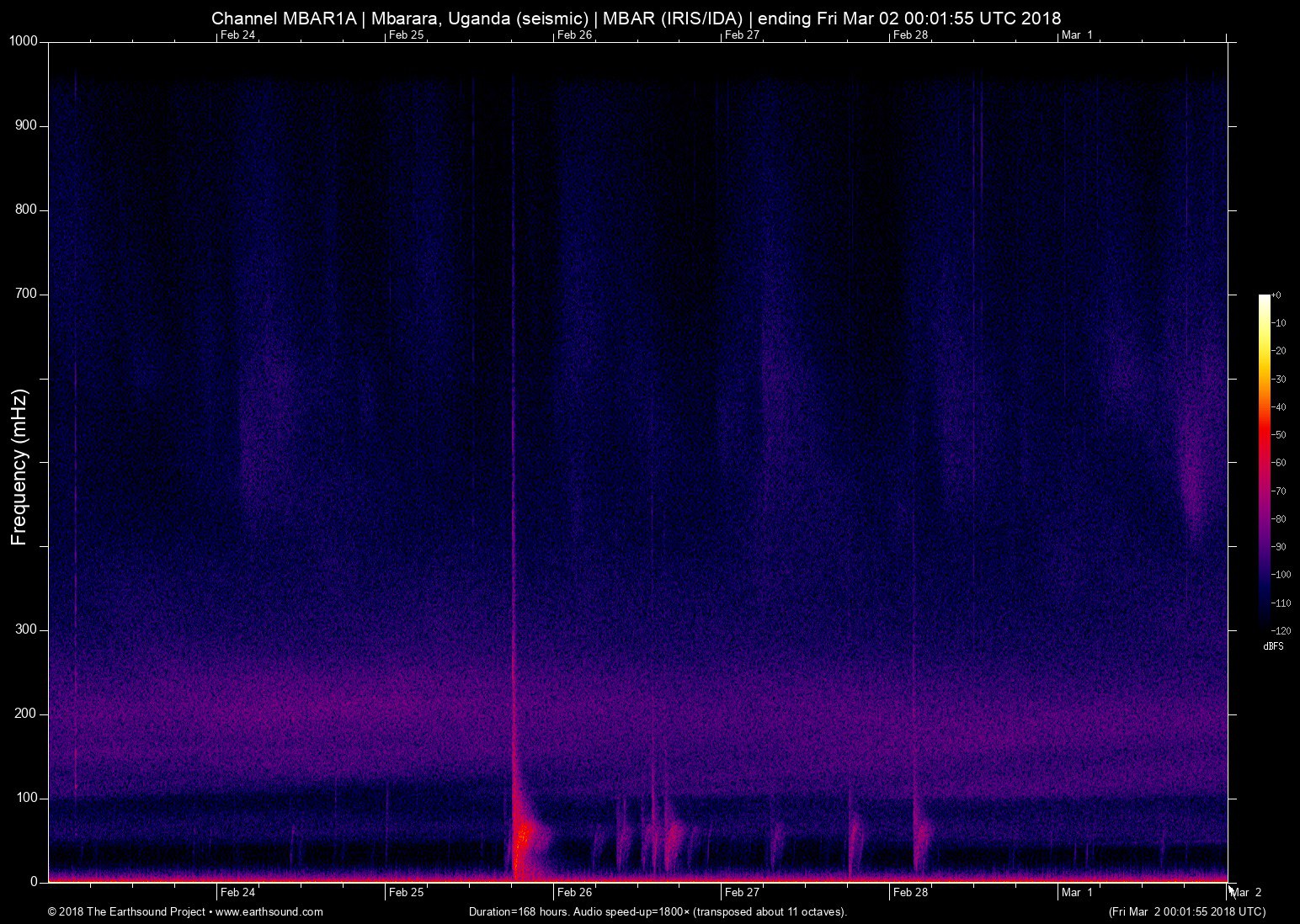Click 'Feb 26' on the bottom time axis

(x=574, y=892)
